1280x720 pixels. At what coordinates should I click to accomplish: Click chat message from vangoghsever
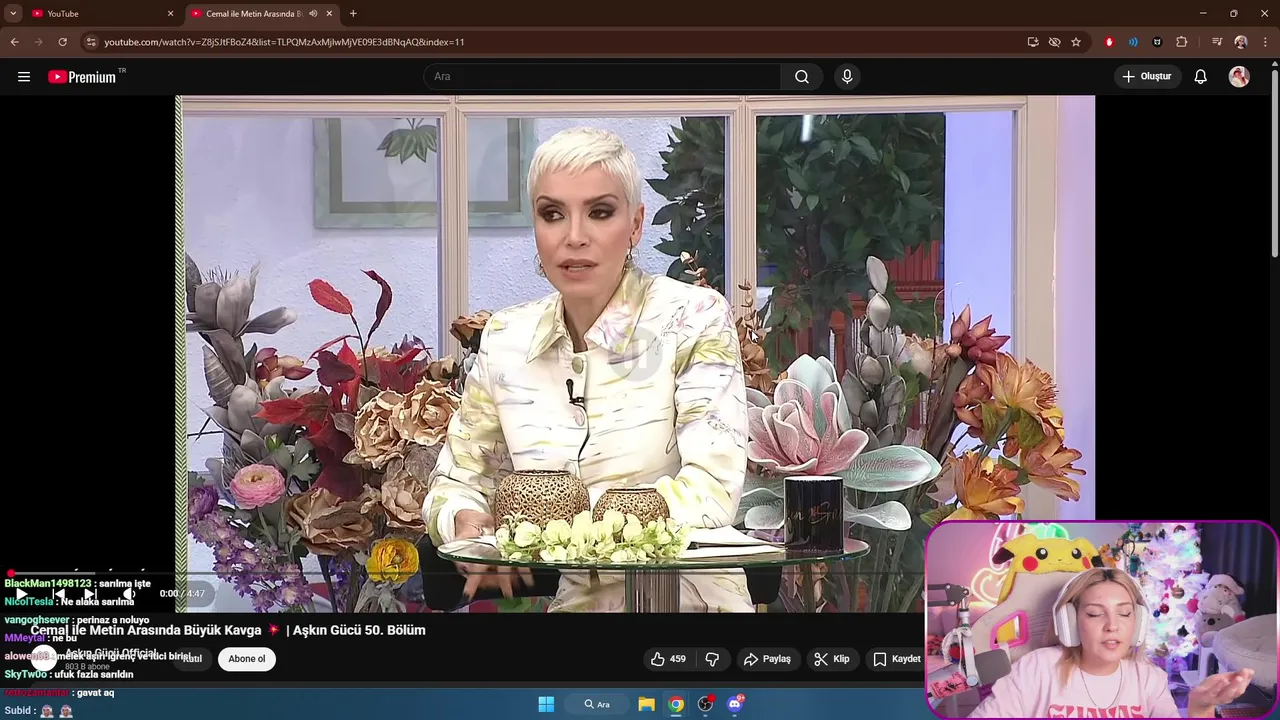pos(77,620)
